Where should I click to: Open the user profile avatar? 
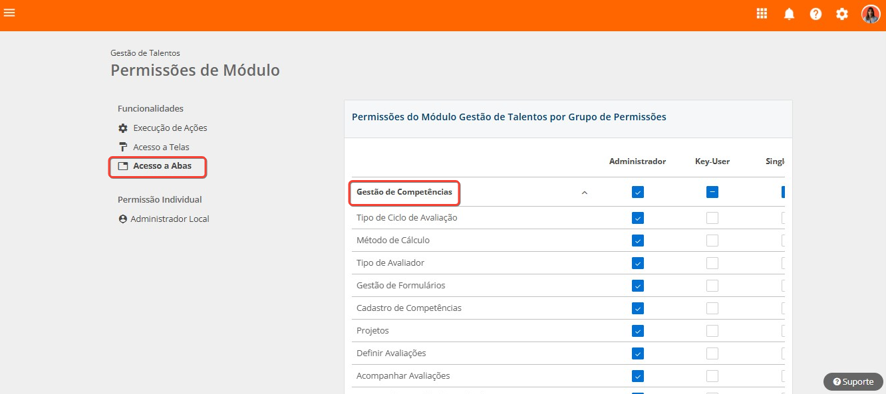[870, 14]
